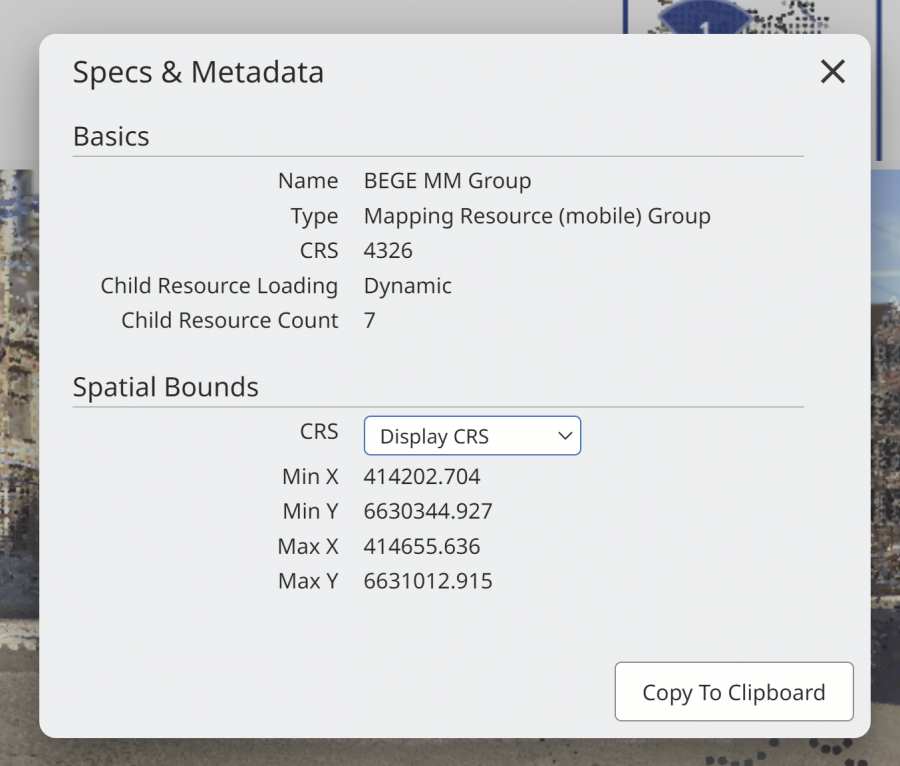Click the Child Resource Loading label
900x766 pixels.
pyautogui.click(x=219, y=286)
